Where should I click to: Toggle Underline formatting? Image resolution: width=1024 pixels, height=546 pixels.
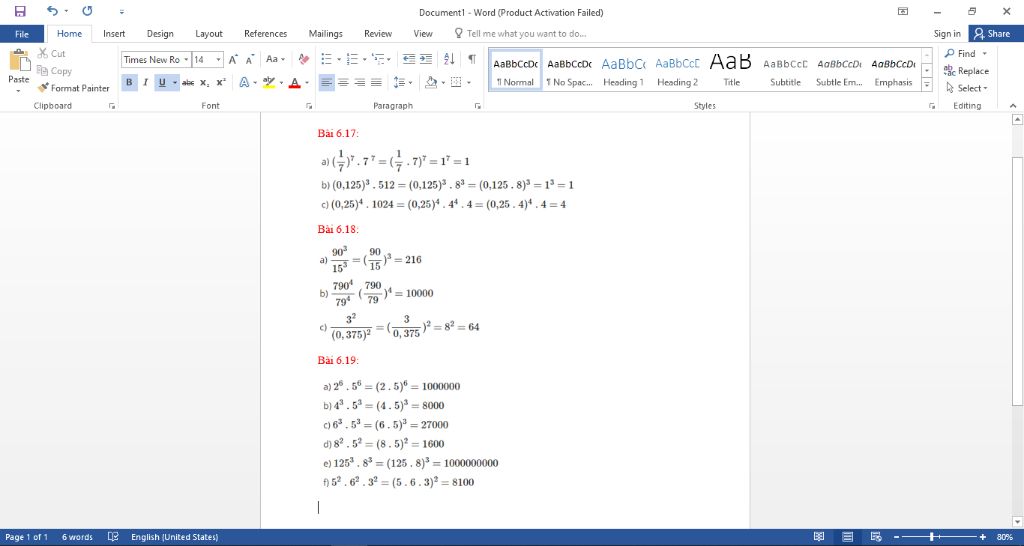coord(162,82)
